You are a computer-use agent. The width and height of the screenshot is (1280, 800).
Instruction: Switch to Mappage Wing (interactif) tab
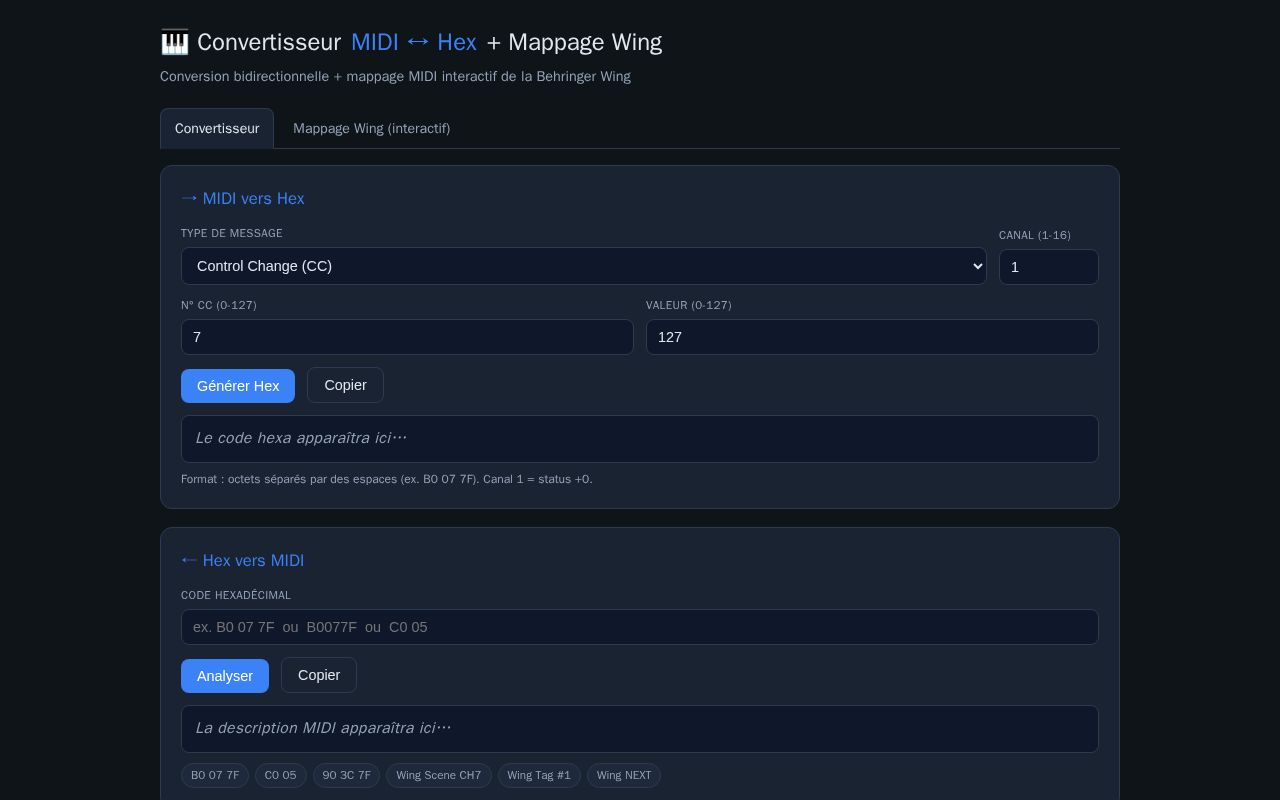(x=371, y=128)
